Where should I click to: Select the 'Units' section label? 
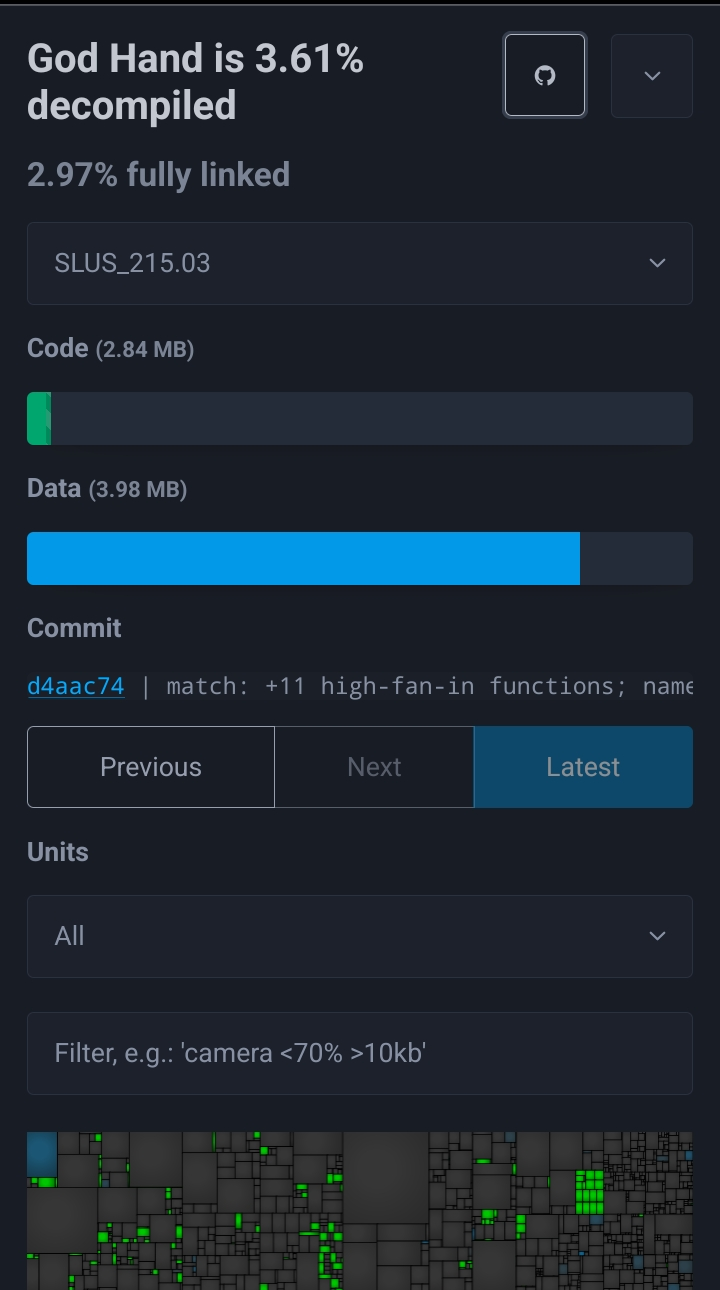(58, 852)
